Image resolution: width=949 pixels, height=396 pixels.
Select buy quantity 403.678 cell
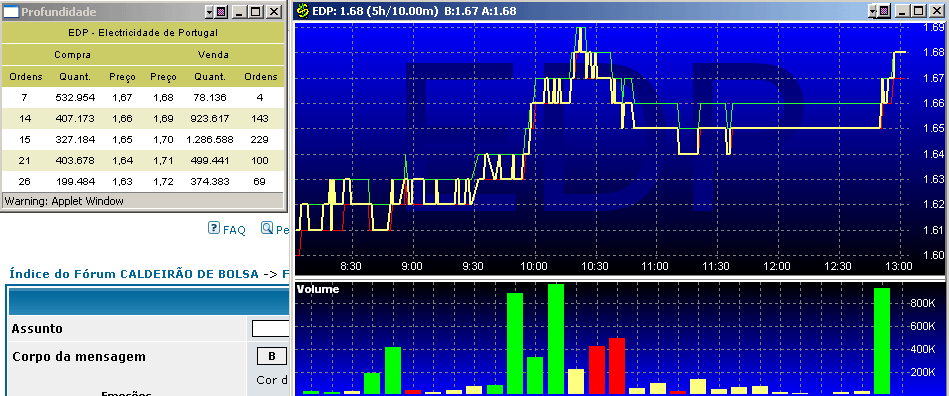click(75, 160)
